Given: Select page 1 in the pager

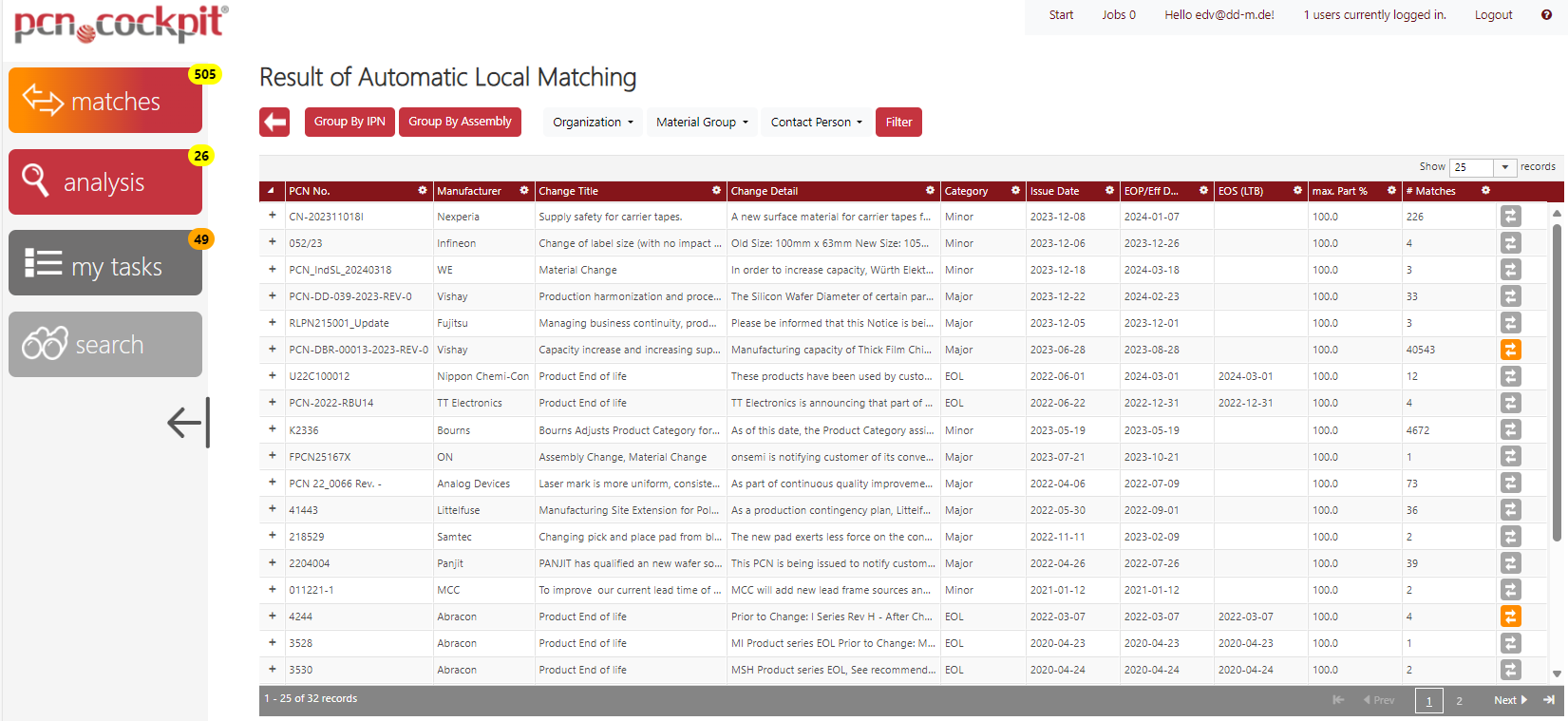Looking at the screenshot, I should click(x=1429, y=701).
